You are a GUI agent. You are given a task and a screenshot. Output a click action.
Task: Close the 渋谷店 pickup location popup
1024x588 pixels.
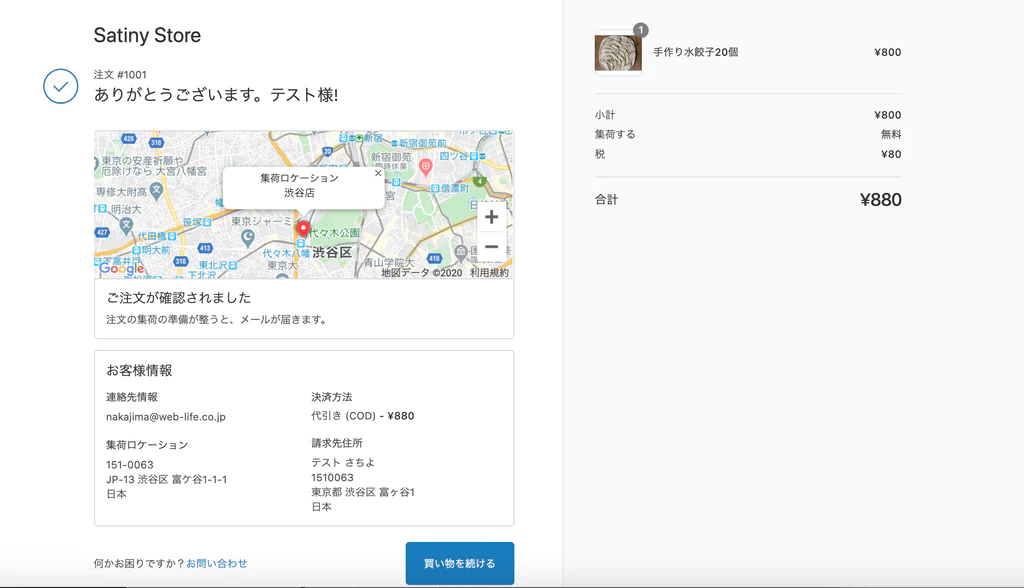[378, 173]
